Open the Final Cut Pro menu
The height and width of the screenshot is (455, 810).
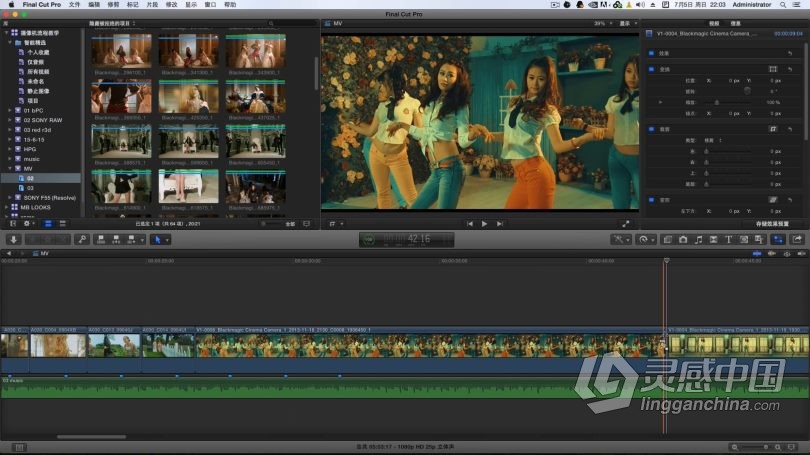click(41, 4)
